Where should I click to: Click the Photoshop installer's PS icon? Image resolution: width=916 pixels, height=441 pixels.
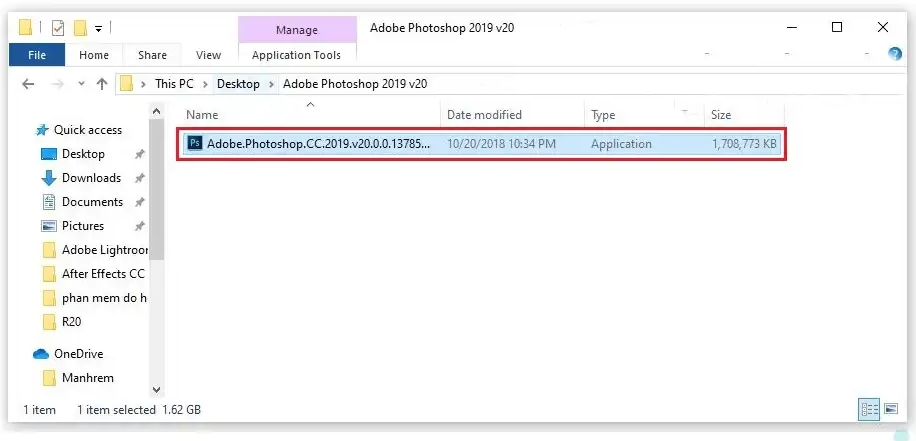196,144
